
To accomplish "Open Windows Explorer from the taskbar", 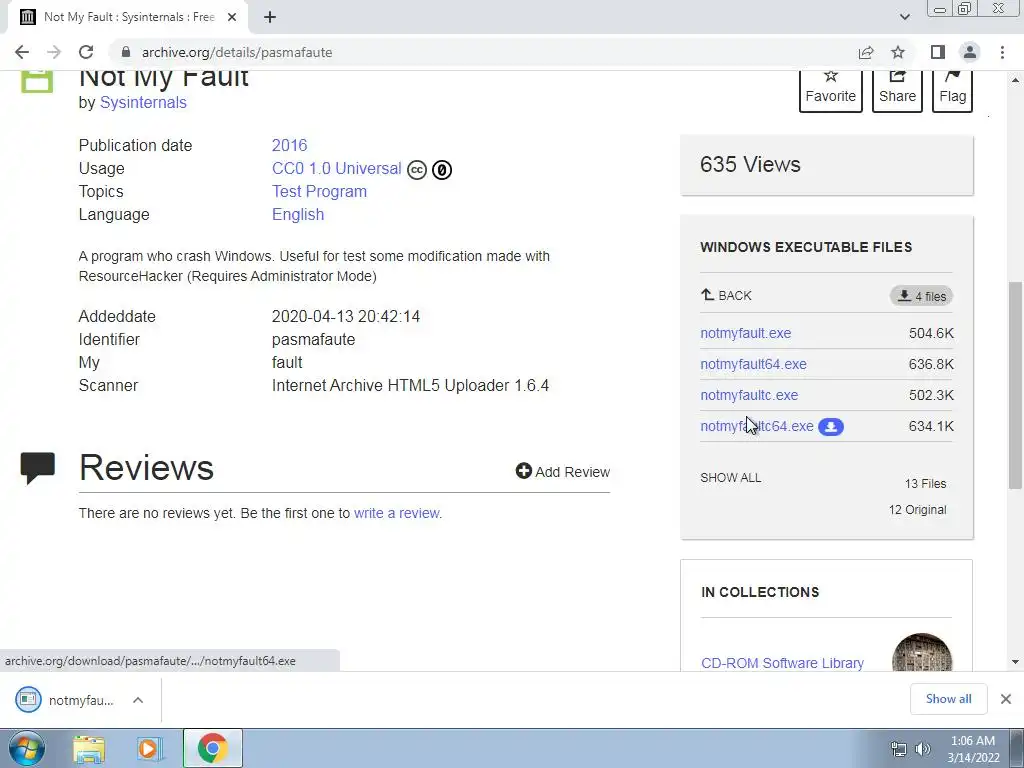I will point(89,748).
